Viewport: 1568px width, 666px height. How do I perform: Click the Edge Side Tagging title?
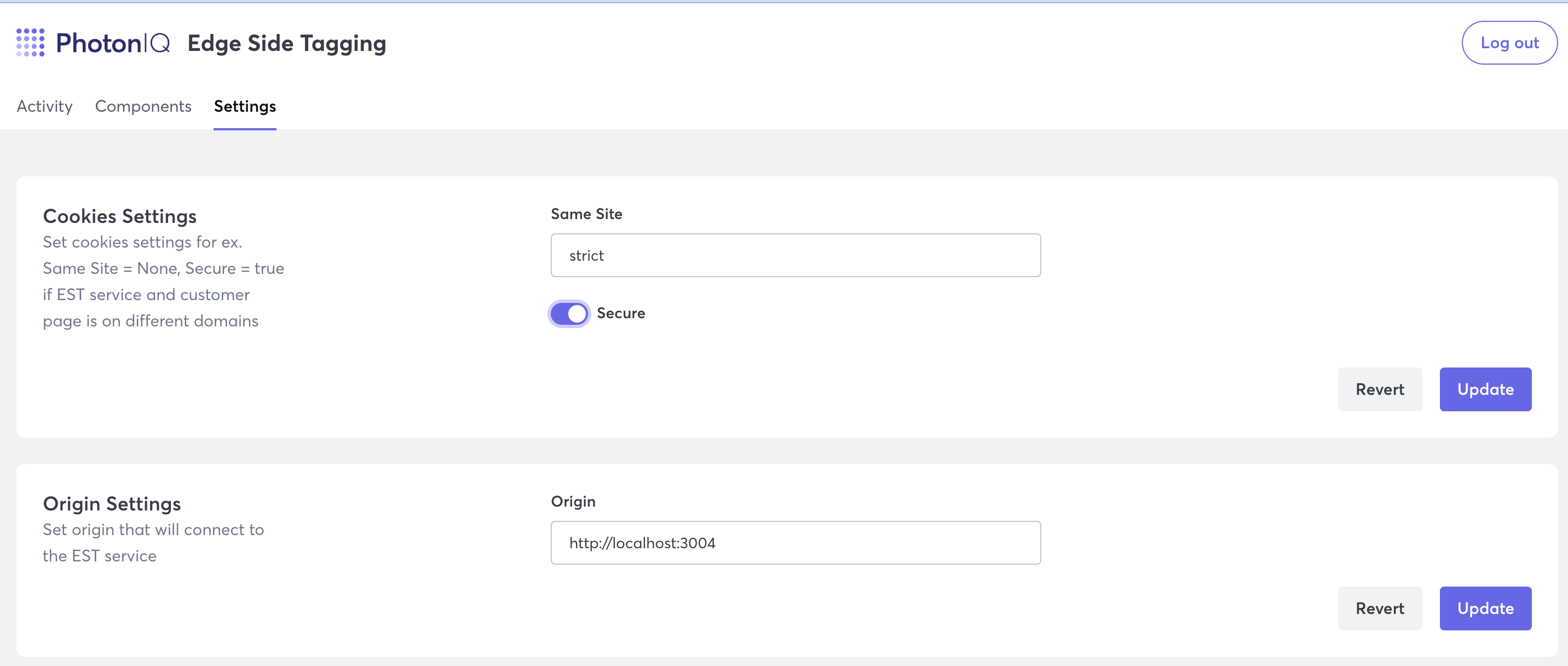[287, 43]
